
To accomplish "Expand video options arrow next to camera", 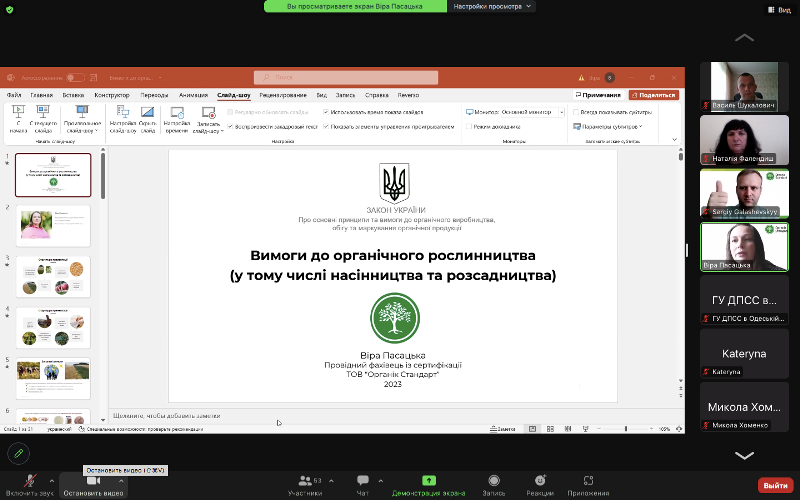I will [x=121, y=481].
